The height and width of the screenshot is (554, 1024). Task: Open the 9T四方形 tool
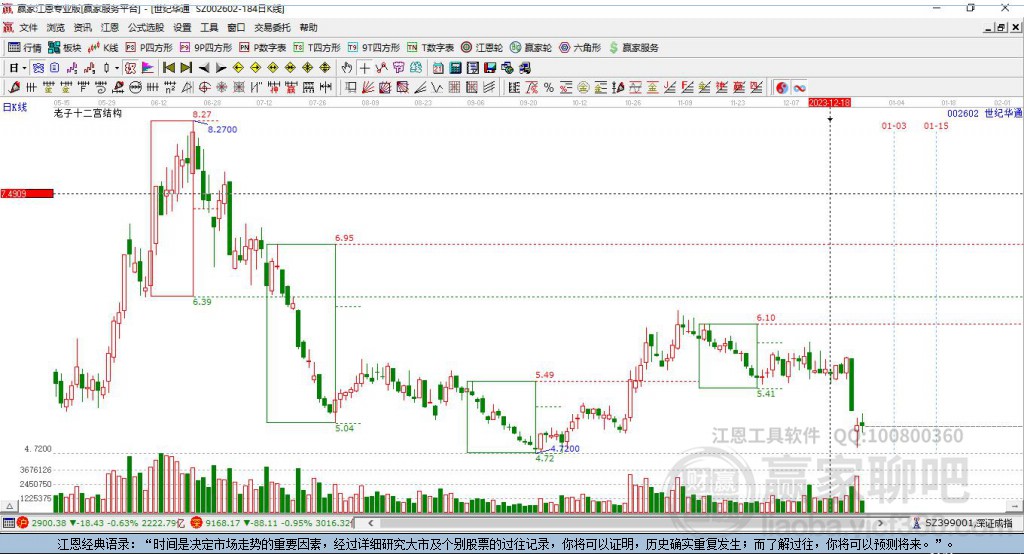[x=373, y=48]
